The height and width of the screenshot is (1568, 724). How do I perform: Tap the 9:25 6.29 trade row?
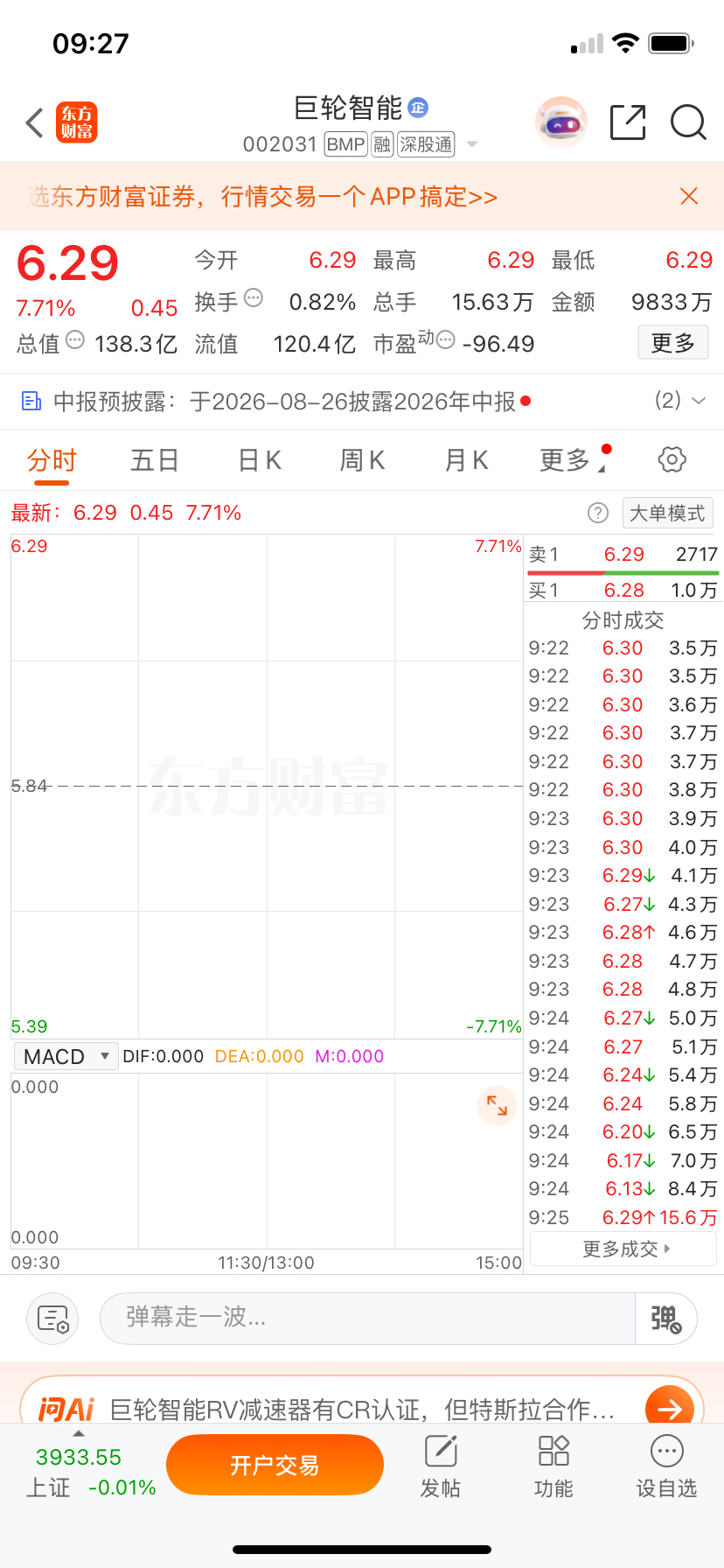pos(623,1218)
